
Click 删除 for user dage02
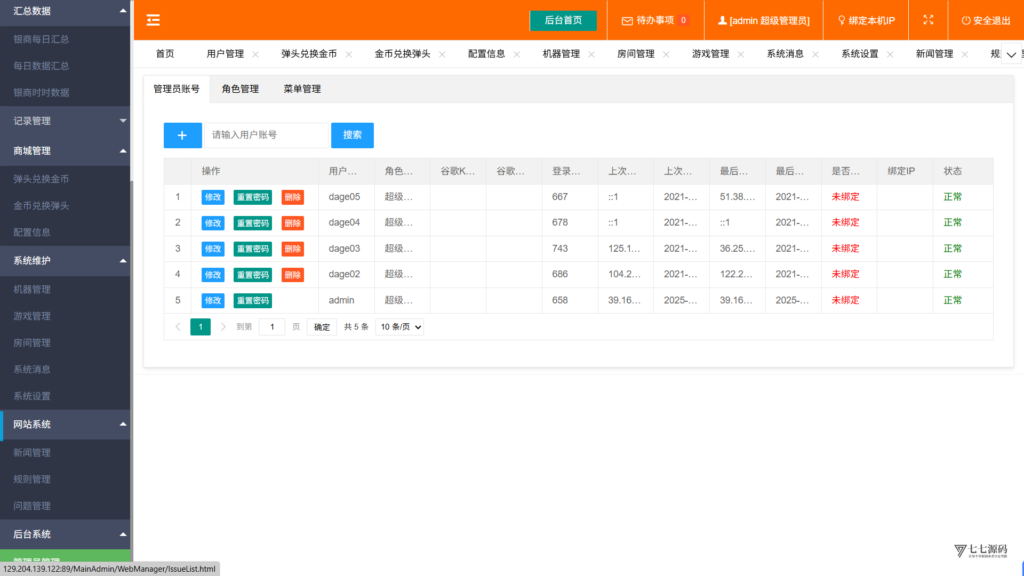[293, 275]
